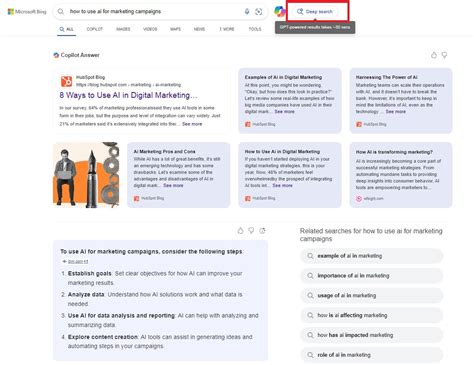Image resolution: width=474 pixels, height=365 pixels.
Task: Open 'Examples of AI in Digital Marketing' card
Action: [x=290, y=101]
